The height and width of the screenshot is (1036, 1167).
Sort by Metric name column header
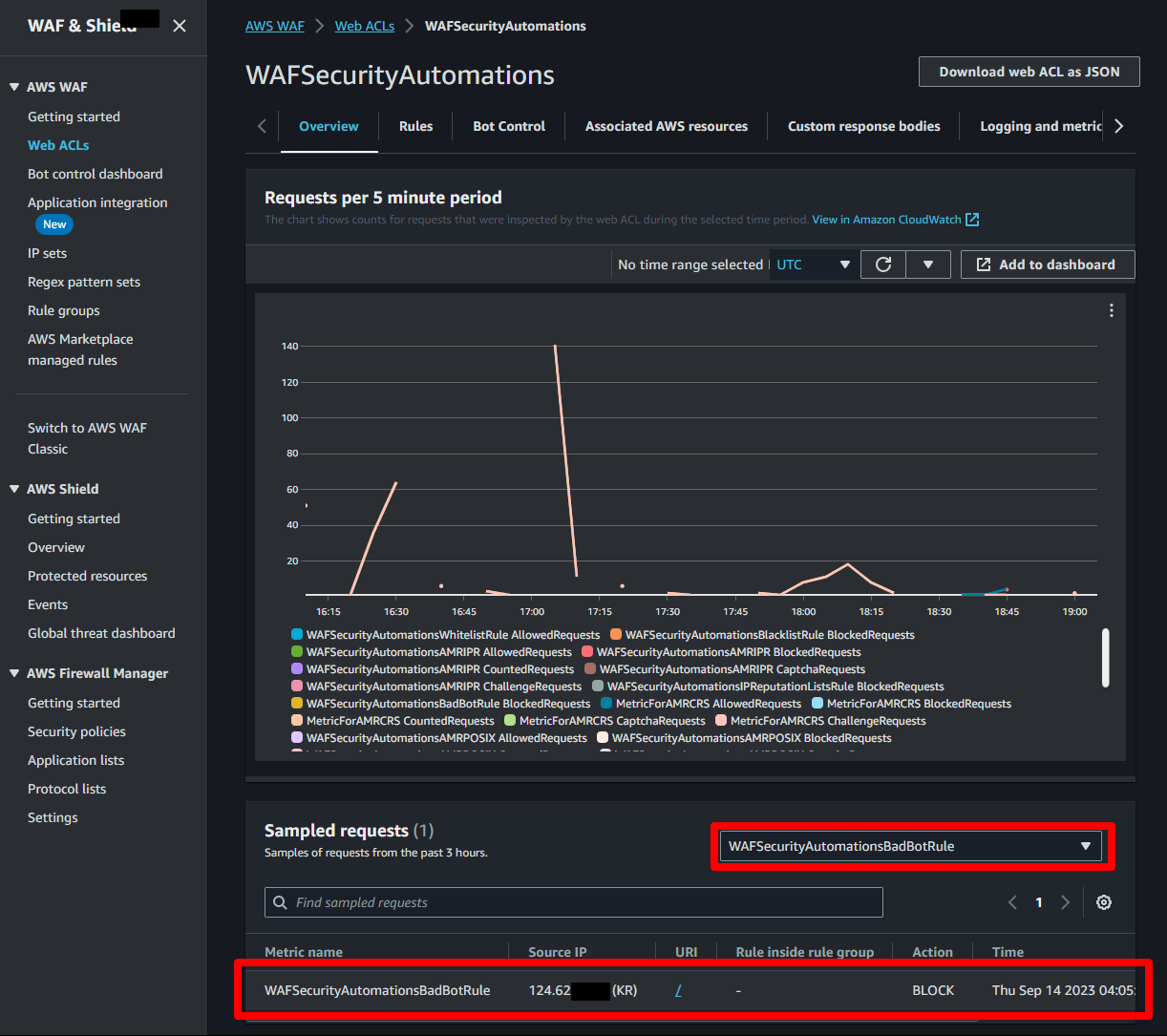coord(304,952)
